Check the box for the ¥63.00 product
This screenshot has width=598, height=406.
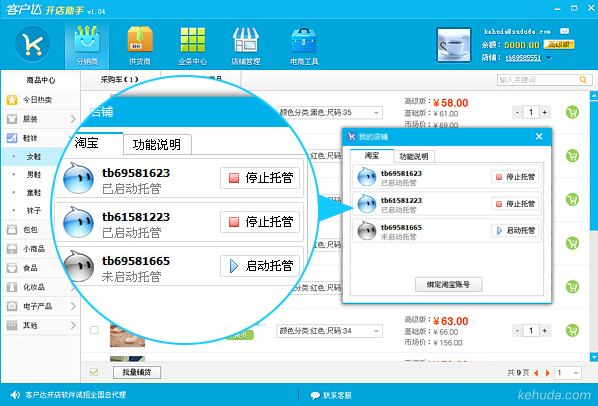pyautogui.click(x=94, y=330)
